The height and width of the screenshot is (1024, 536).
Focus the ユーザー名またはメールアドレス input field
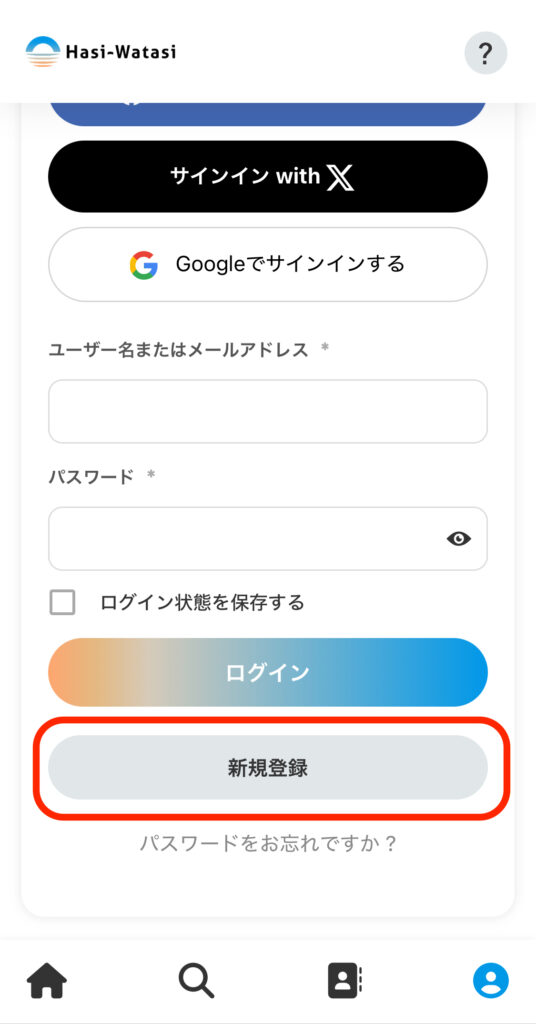click(268, 411)
